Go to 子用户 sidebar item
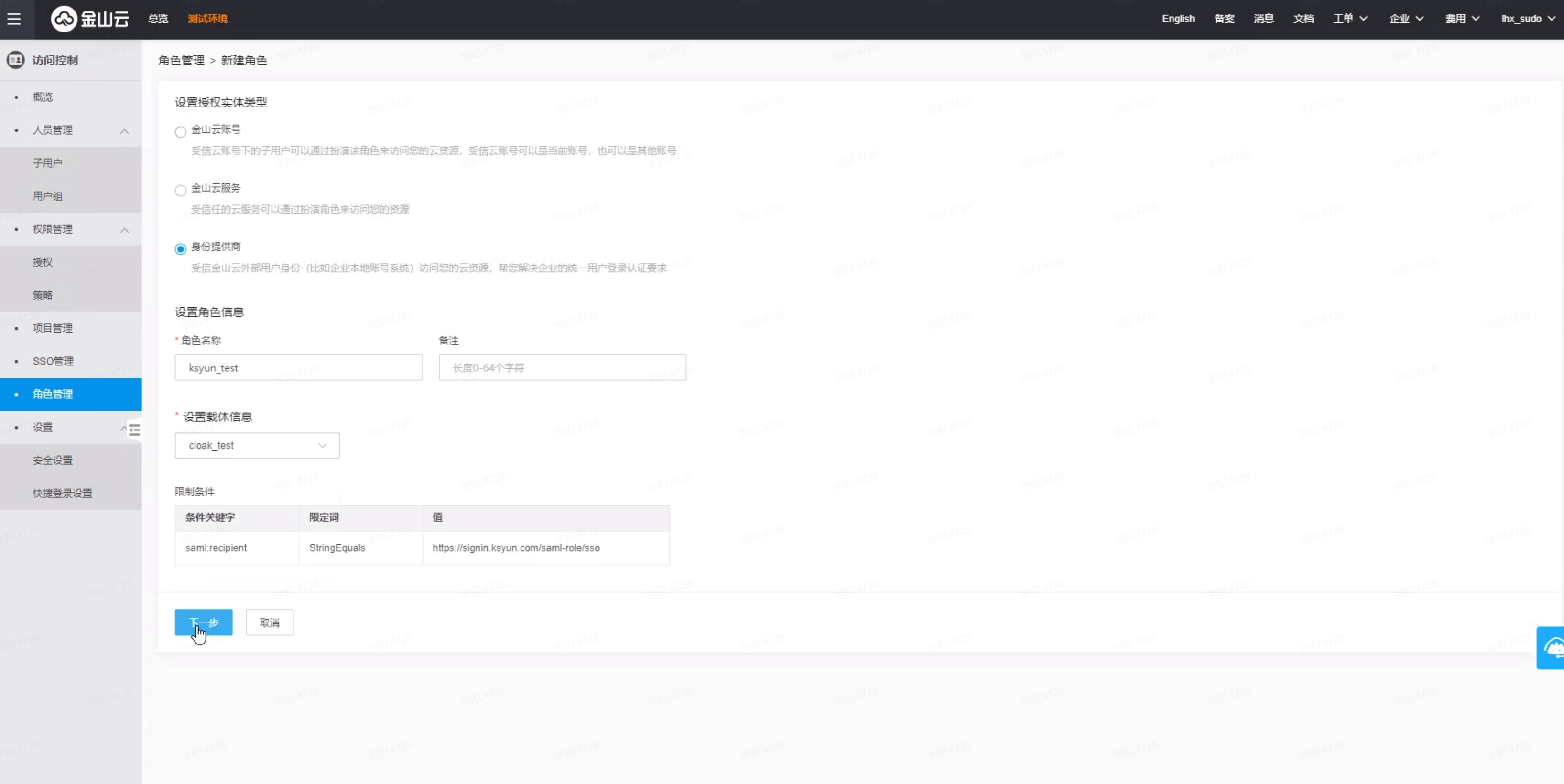The width and height of the screenshot is (1564, 784). [47, 162]
